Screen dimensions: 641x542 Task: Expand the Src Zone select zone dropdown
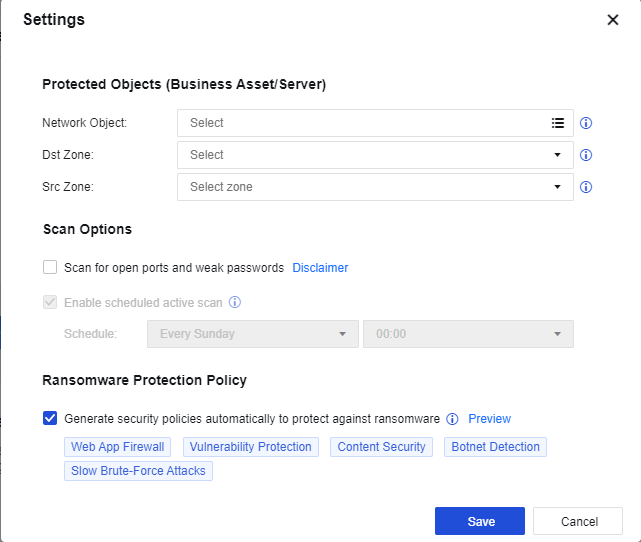[x=375, y=187]
